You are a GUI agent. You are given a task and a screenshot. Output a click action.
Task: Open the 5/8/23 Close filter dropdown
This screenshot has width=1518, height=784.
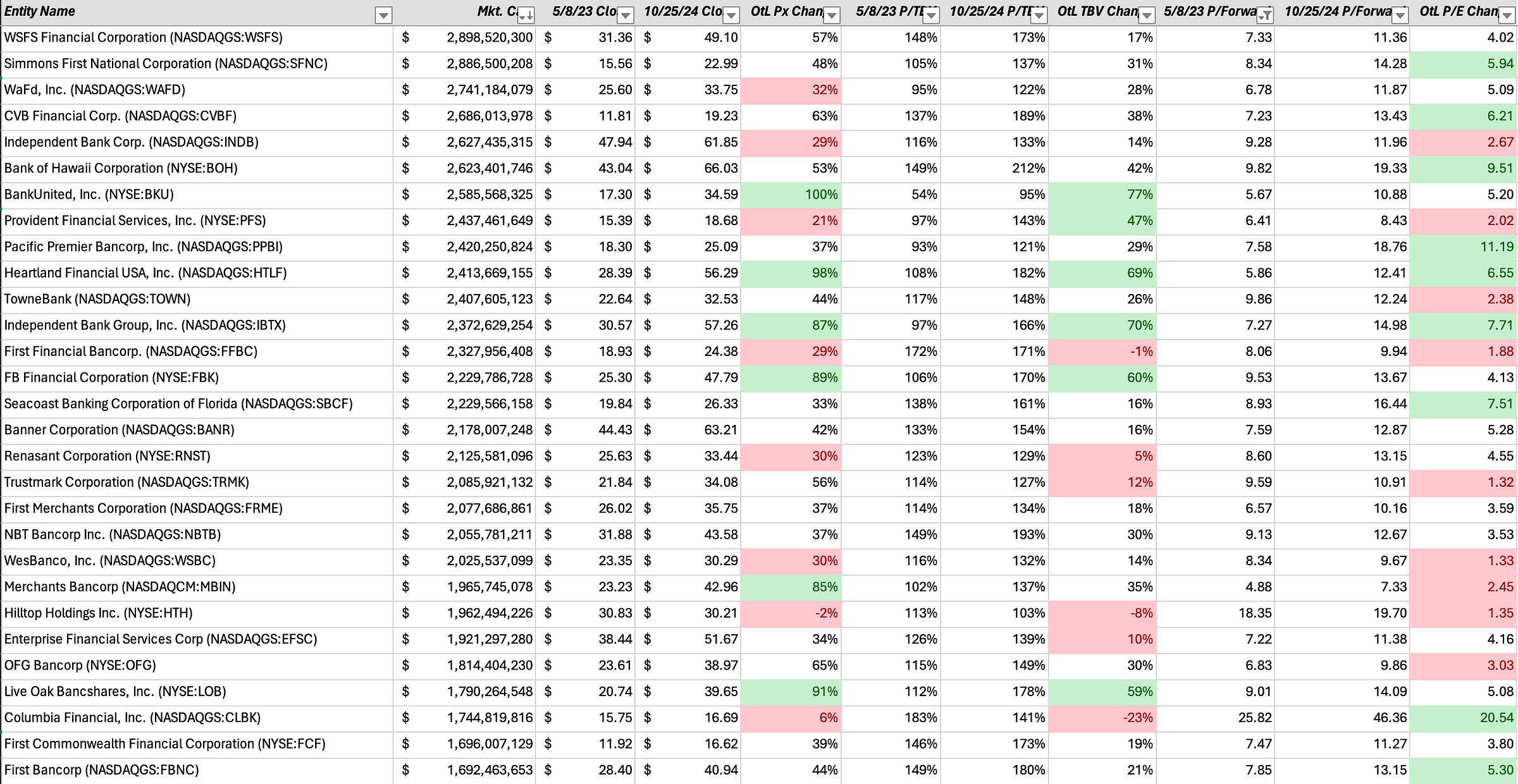tap(625, 15)
